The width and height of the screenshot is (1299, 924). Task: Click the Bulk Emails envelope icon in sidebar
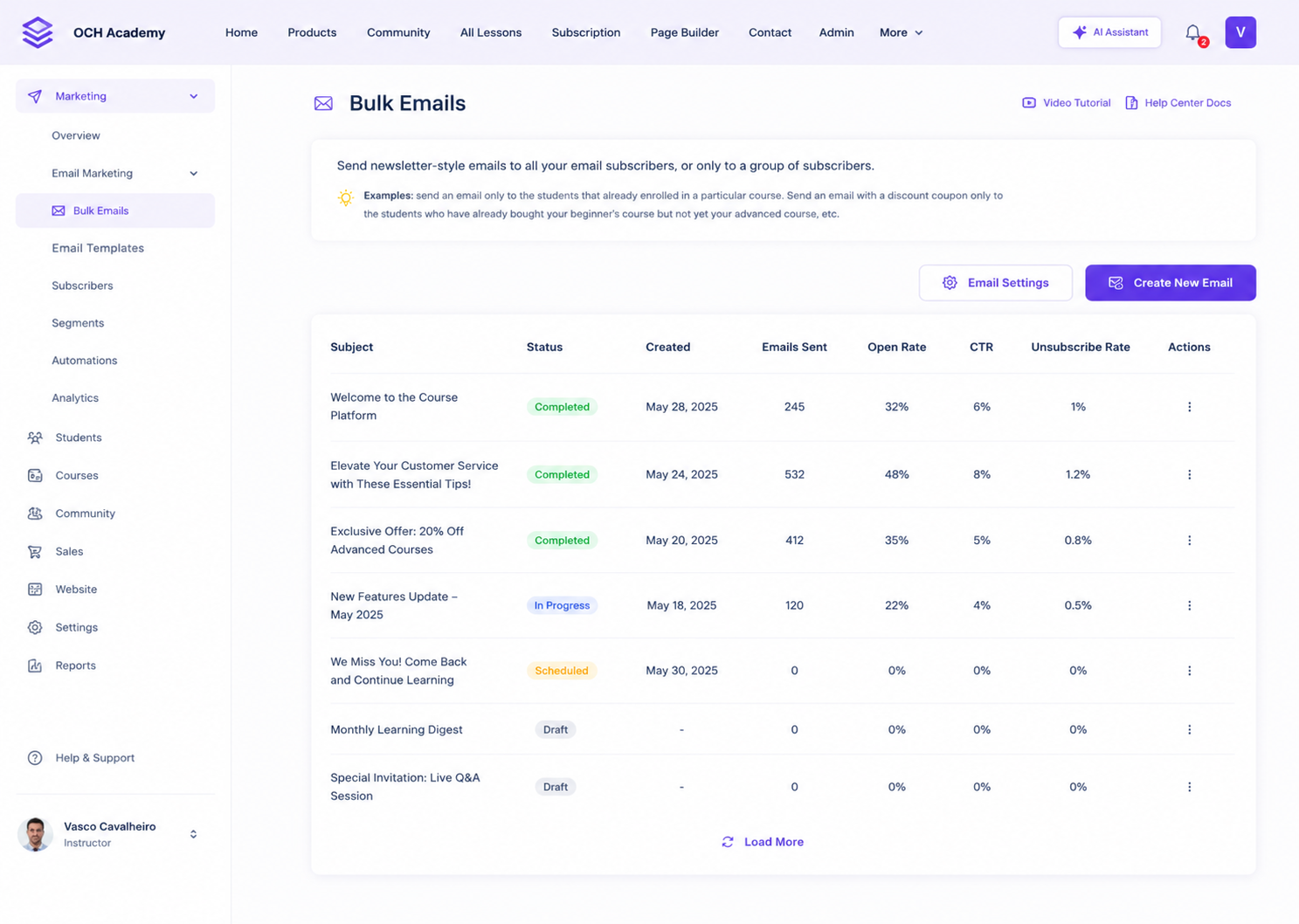click(59, 210)
